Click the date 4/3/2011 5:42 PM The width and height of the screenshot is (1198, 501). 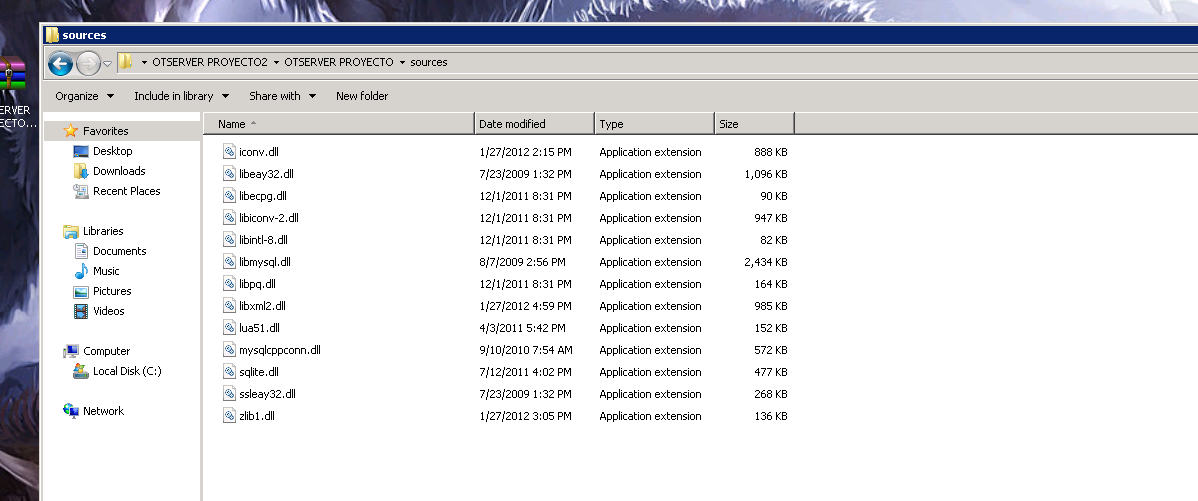click(x=523, y=328)
